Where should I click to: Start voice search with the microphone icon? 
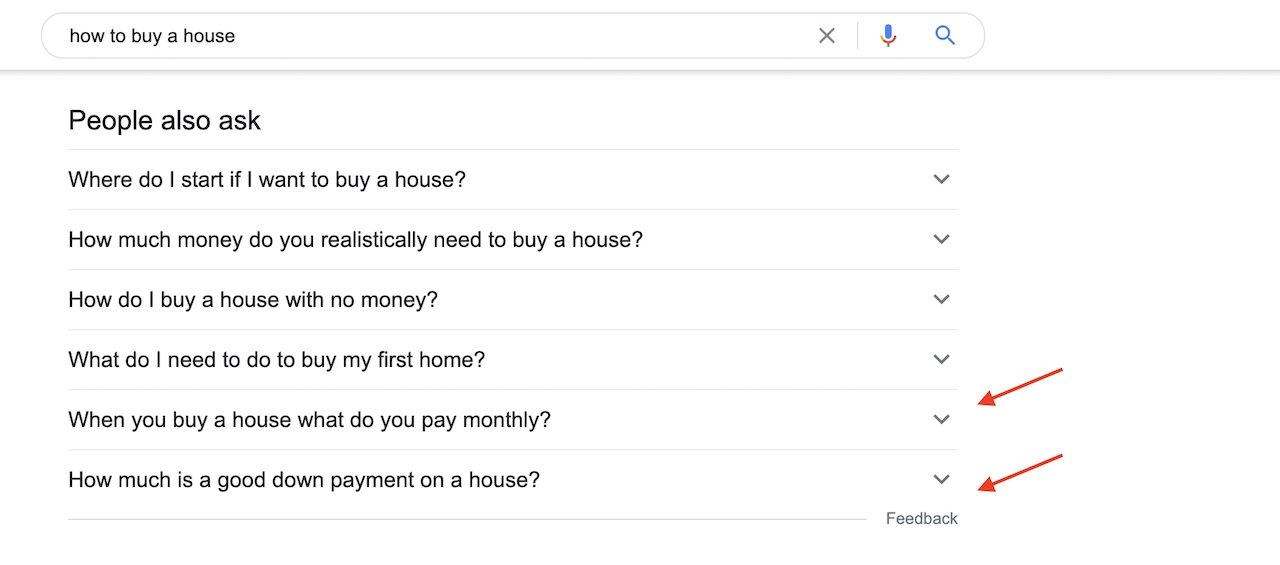[x=888, y=36]
